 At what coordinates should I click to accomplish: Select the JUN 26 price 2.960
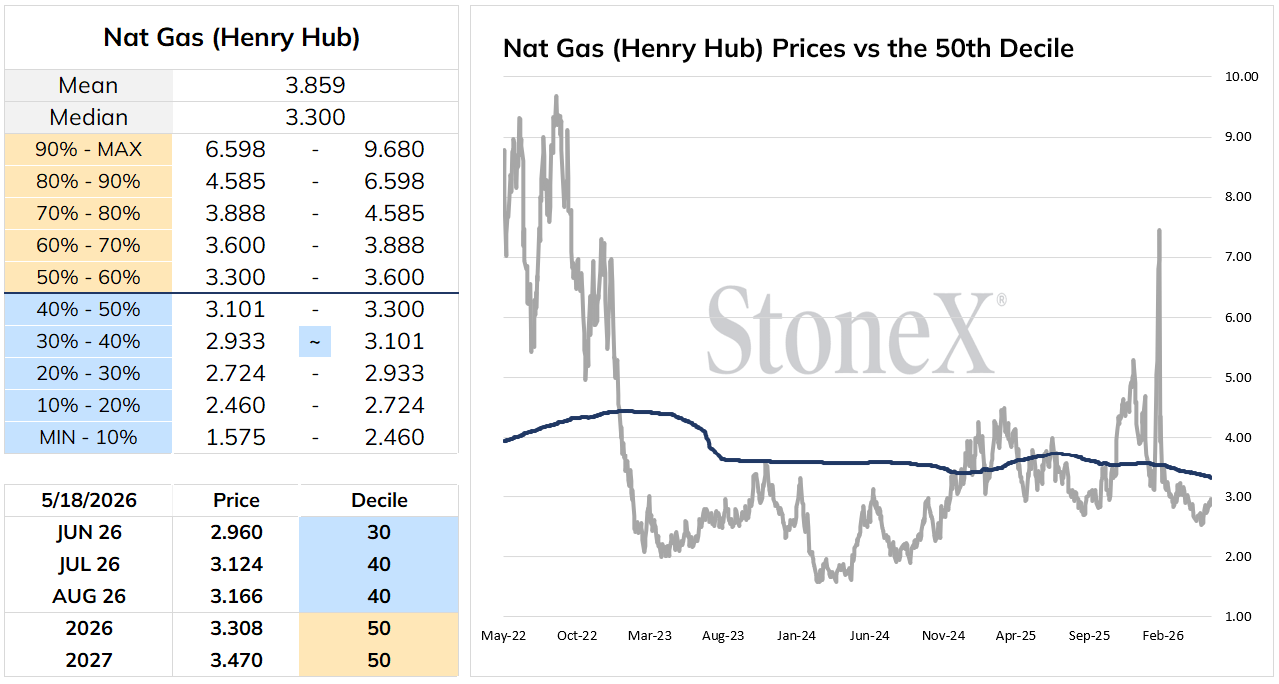tap(236, 532)
